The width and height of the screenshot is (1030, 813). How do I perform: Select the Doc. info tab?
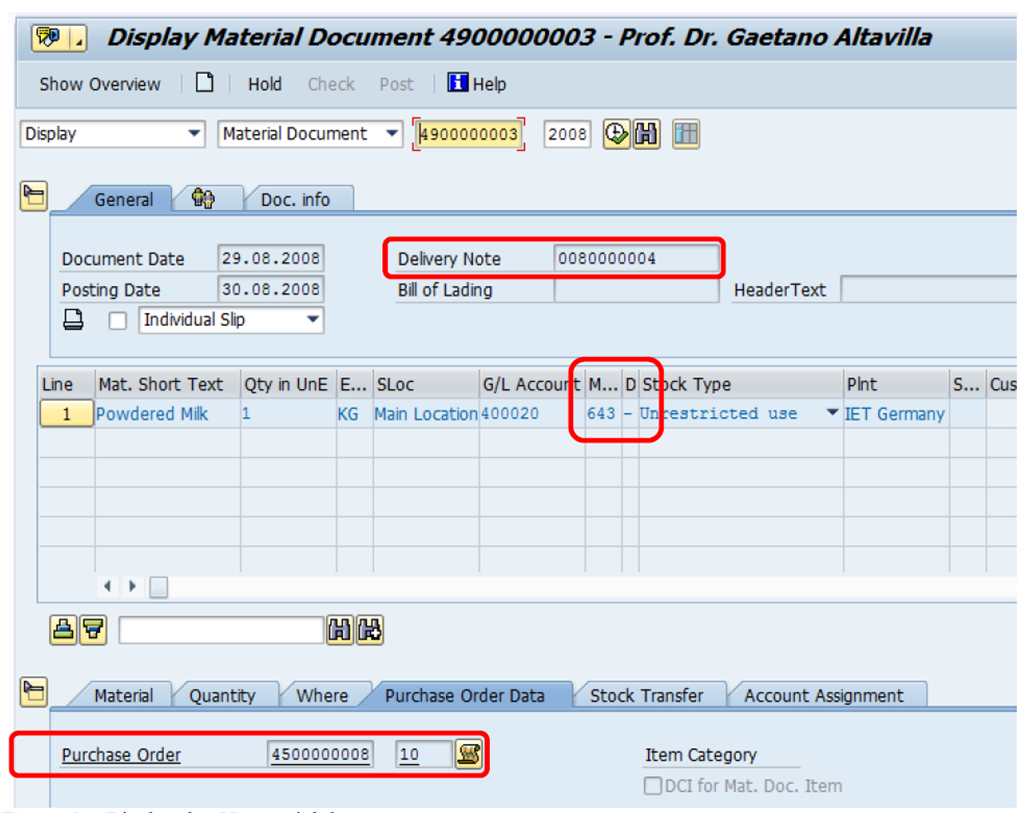point(298,199)
